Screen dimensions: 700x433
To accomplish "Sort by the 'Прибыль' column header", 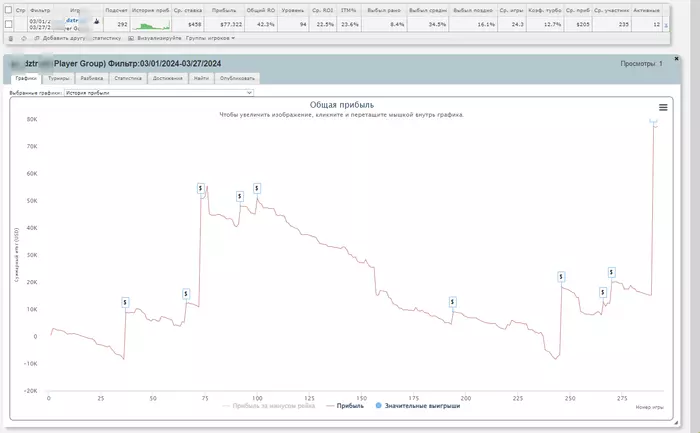I will click(x=224, y=10).
